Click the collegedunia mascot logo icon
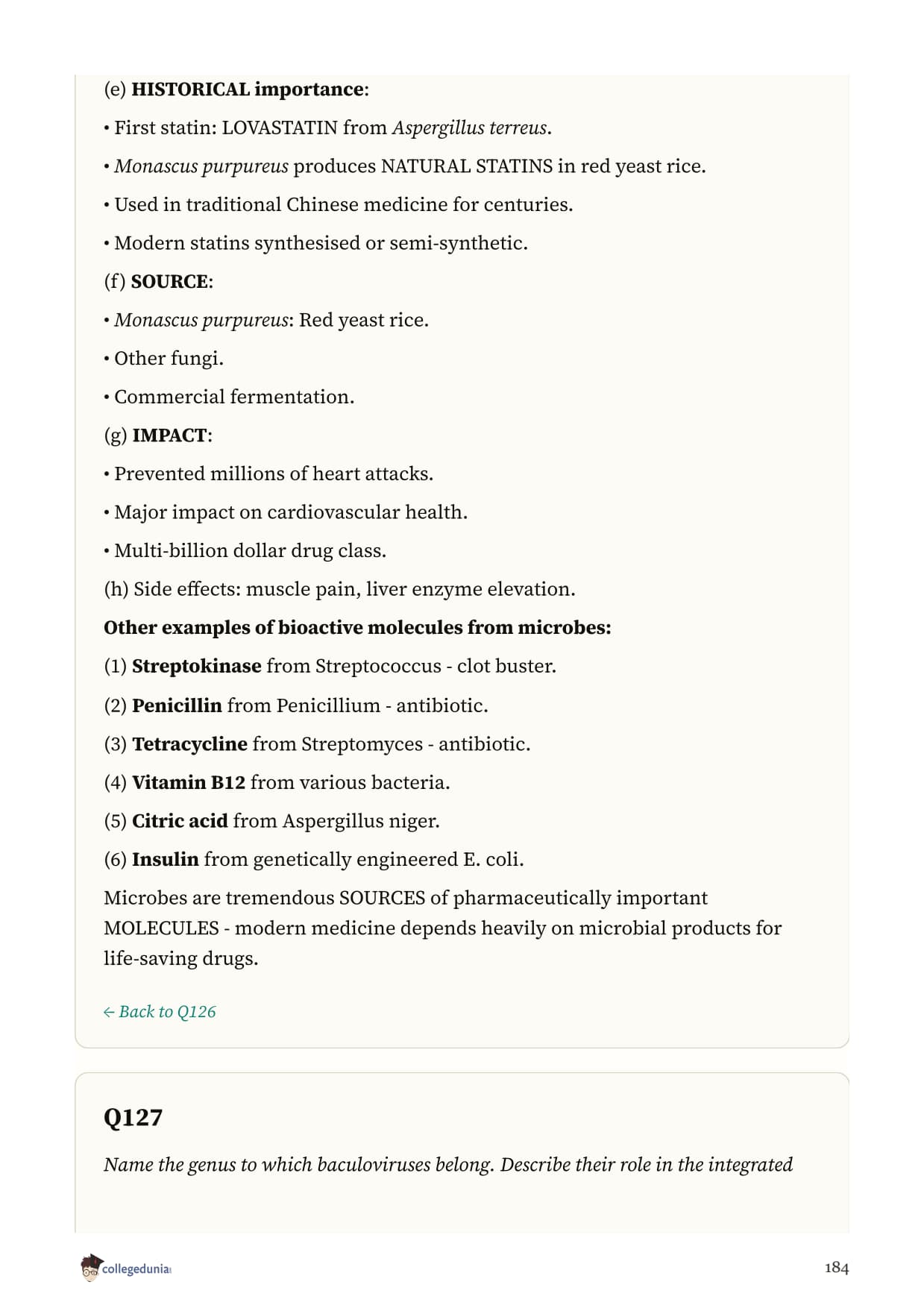 click(90, 1268)
